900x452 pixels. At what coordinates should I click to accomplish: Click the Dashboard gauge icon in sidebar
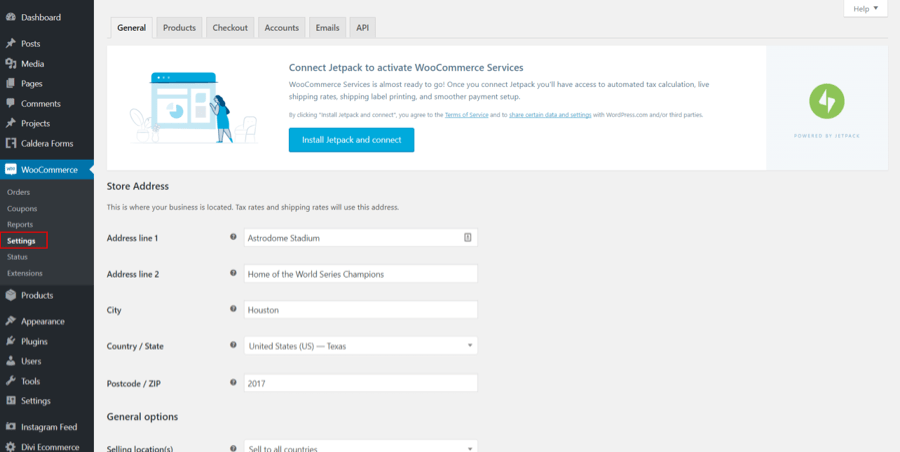coord(10,17)
